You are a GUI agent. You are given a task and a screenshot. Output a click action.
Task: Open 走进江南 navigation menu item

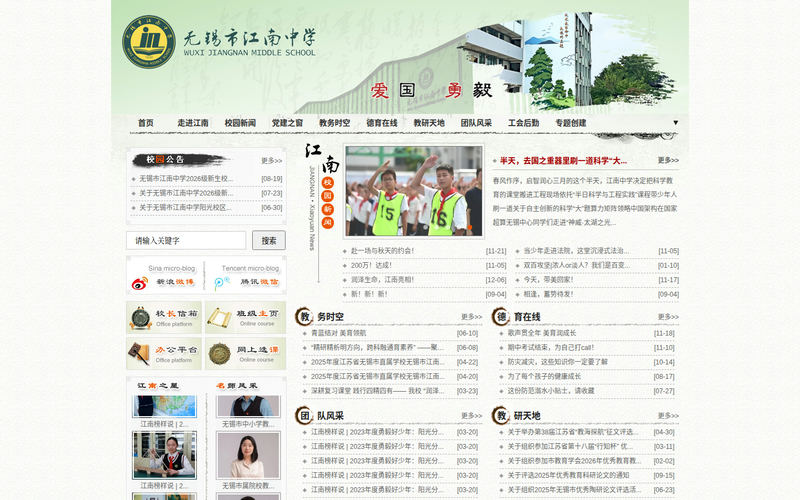click(x=193, y=123)
